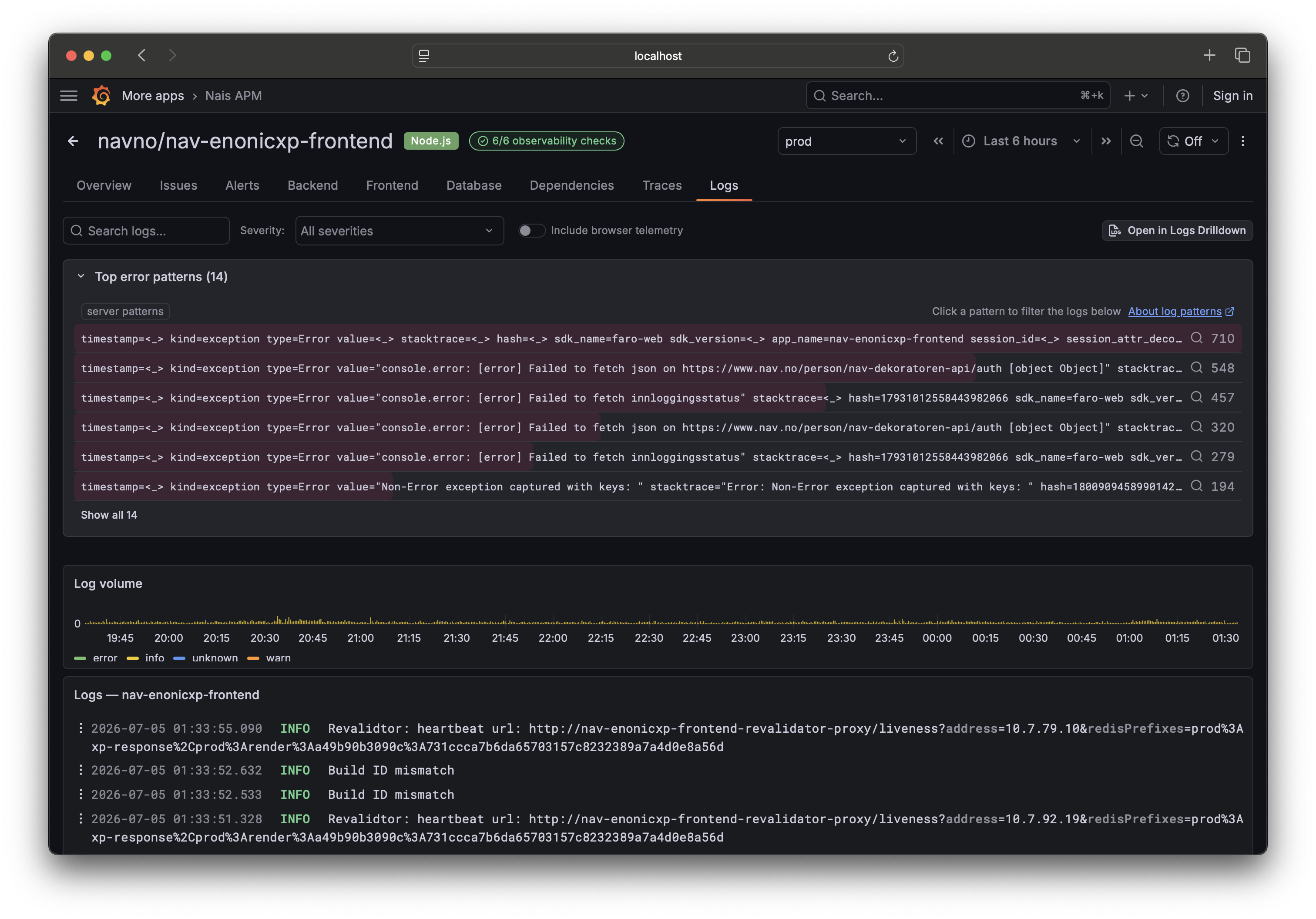Filter by the 710-count pattern magnifier

point(1196,338)
